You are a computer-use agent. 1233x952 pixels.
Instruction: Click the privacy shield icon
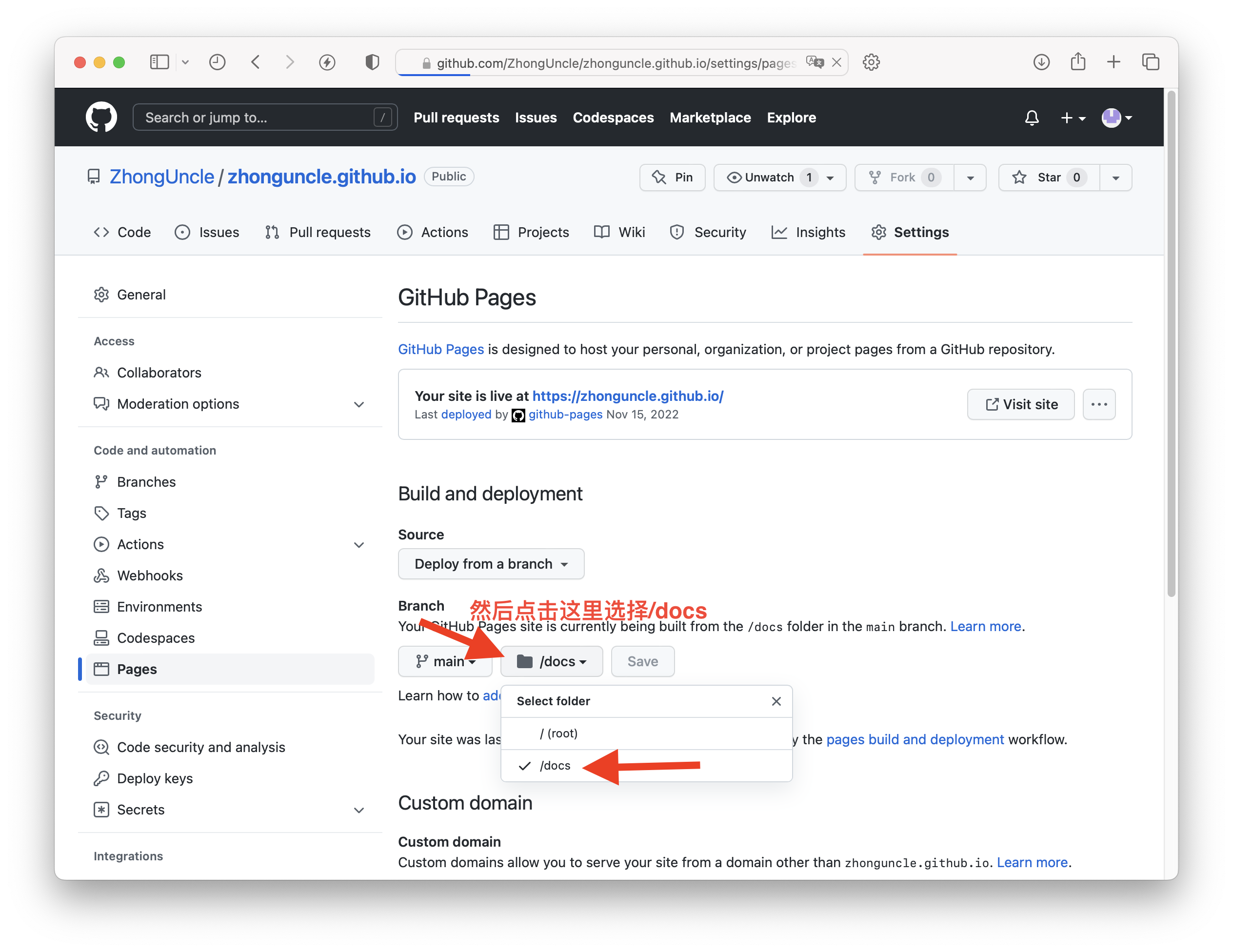click(x=372, y=62)
